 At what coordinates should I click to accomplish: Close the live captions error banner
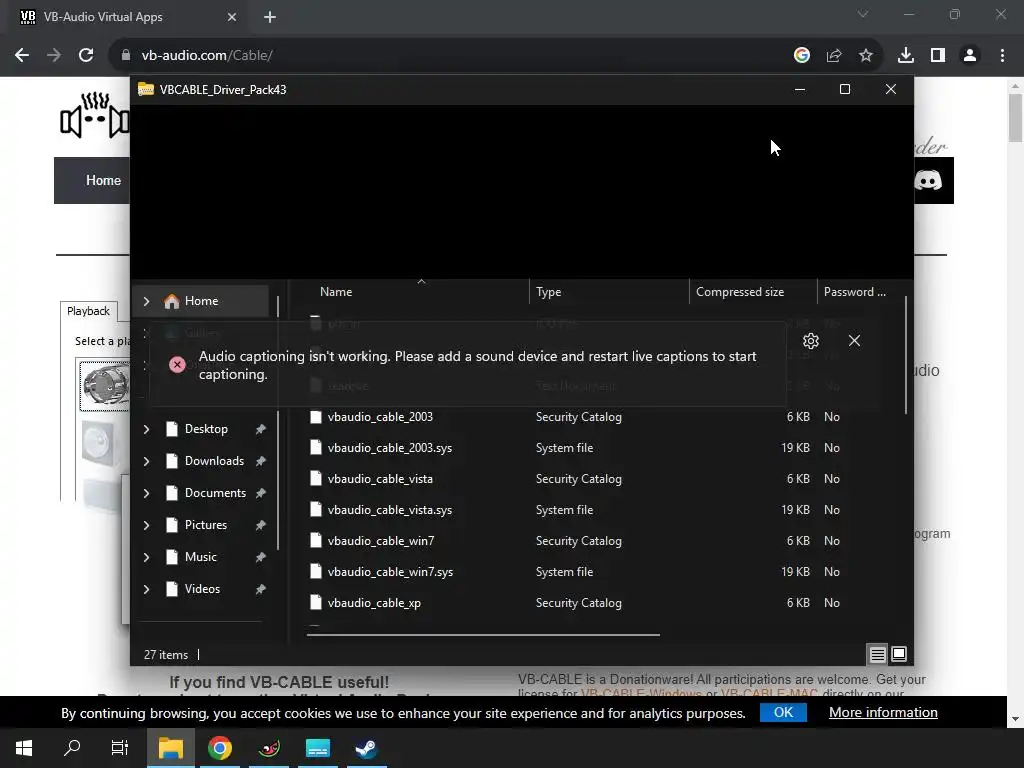(854, 341)
